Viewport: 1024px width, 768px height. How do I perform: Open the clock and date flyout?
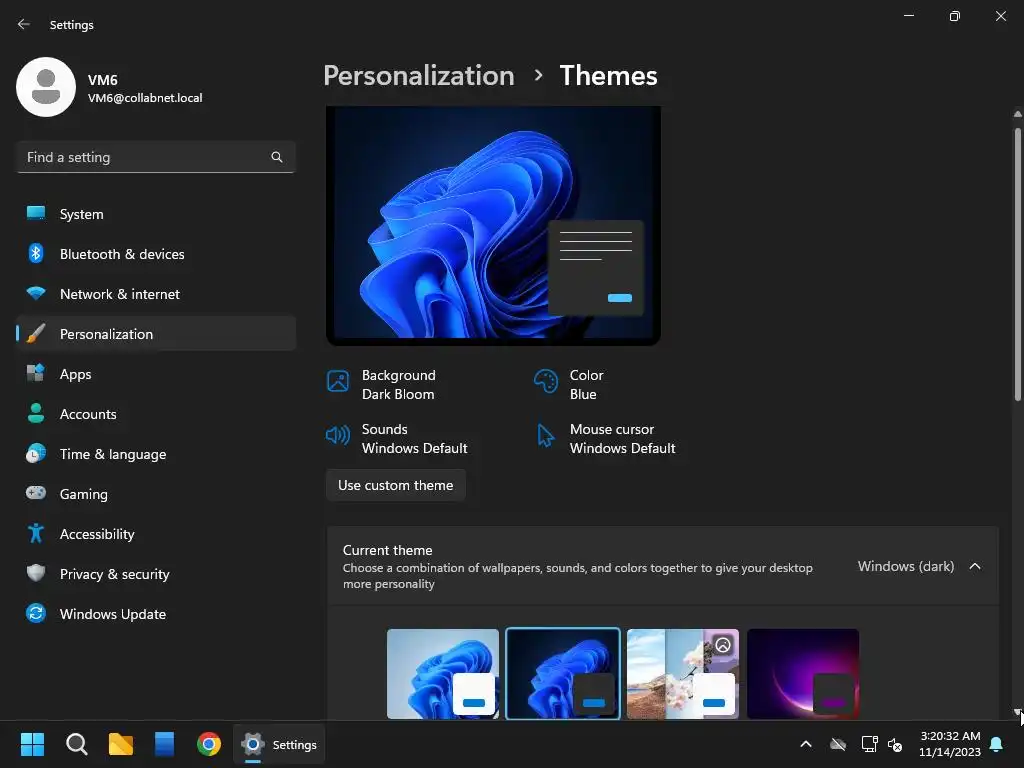pos(950,744)
